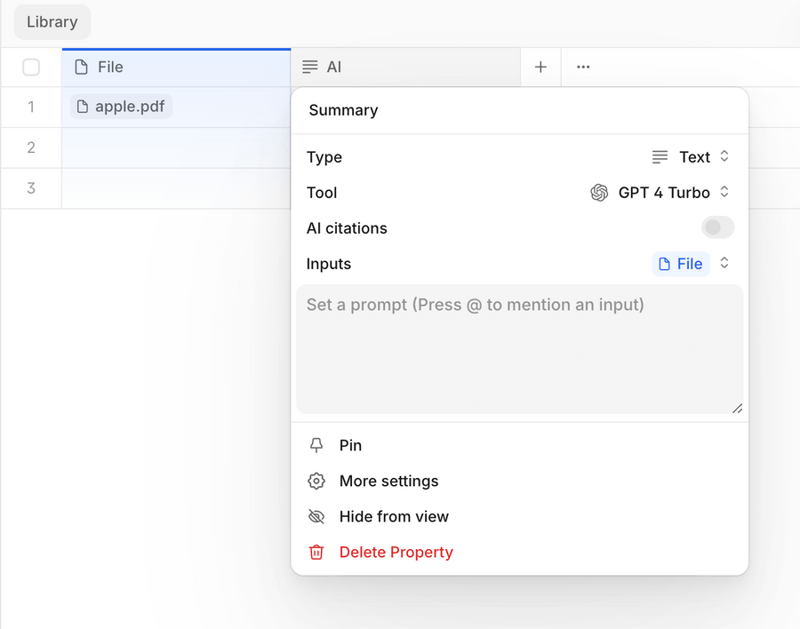The width and height of the screenshot is (800, 629).
Task: Choose Pin from the property menu
Action: (351, 445)
